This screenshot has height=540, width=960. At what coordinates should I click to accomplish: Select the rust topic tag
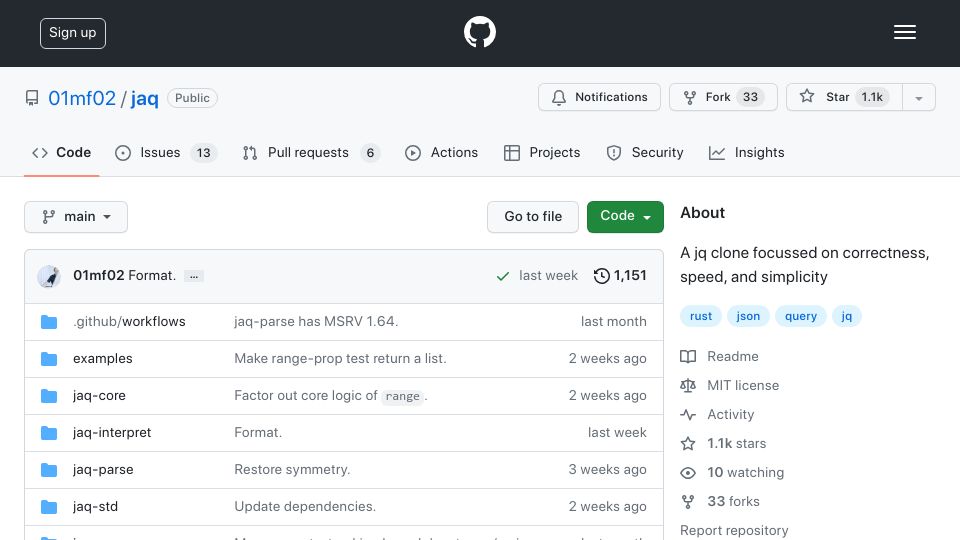point(701,316)
